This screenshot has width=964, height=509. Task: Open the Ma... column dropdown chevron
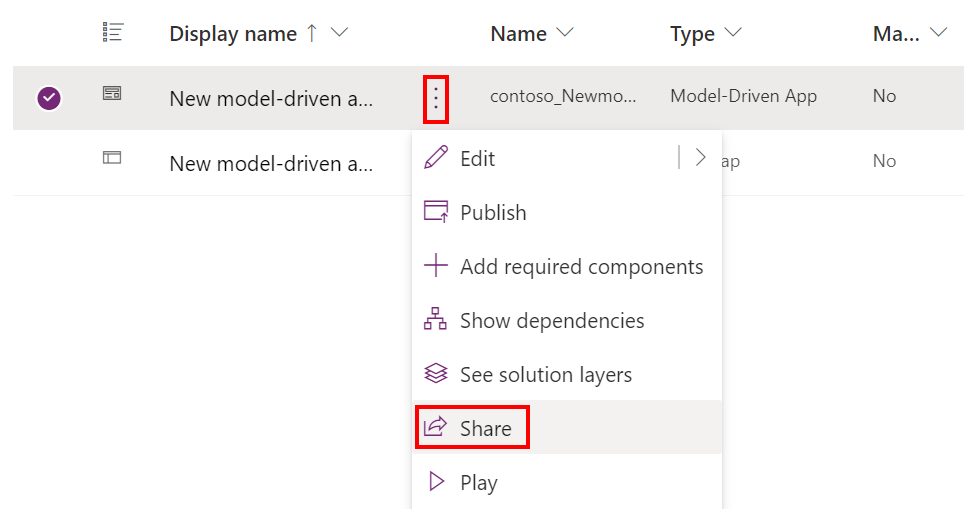938,32
